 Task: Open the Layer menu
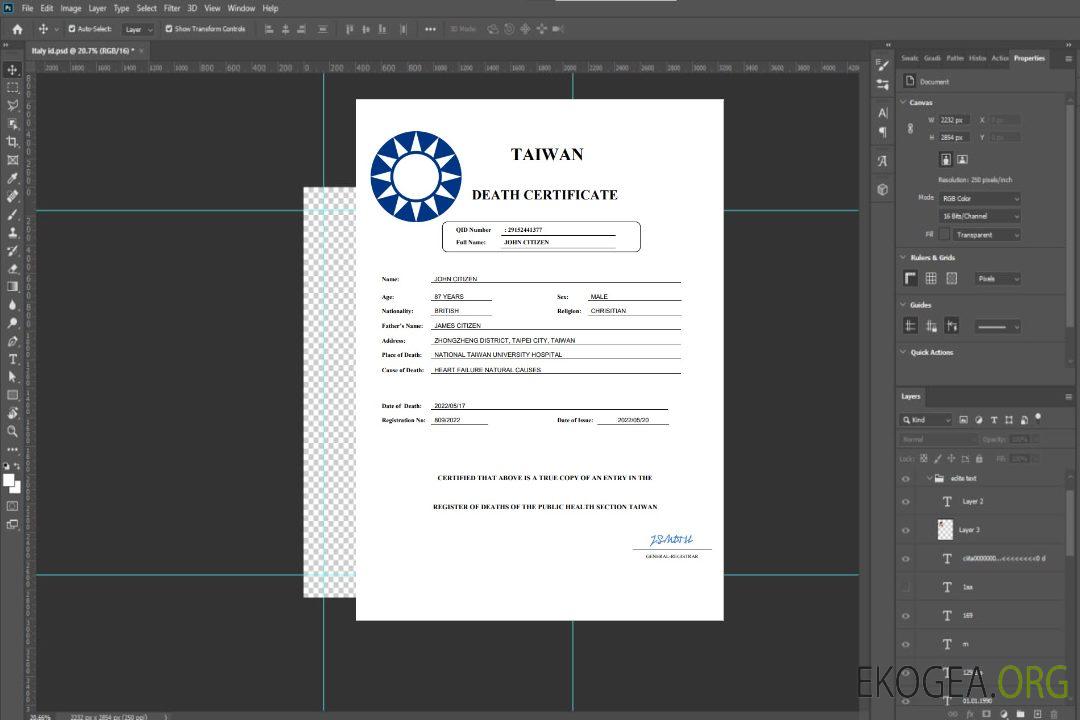(98, 8)
